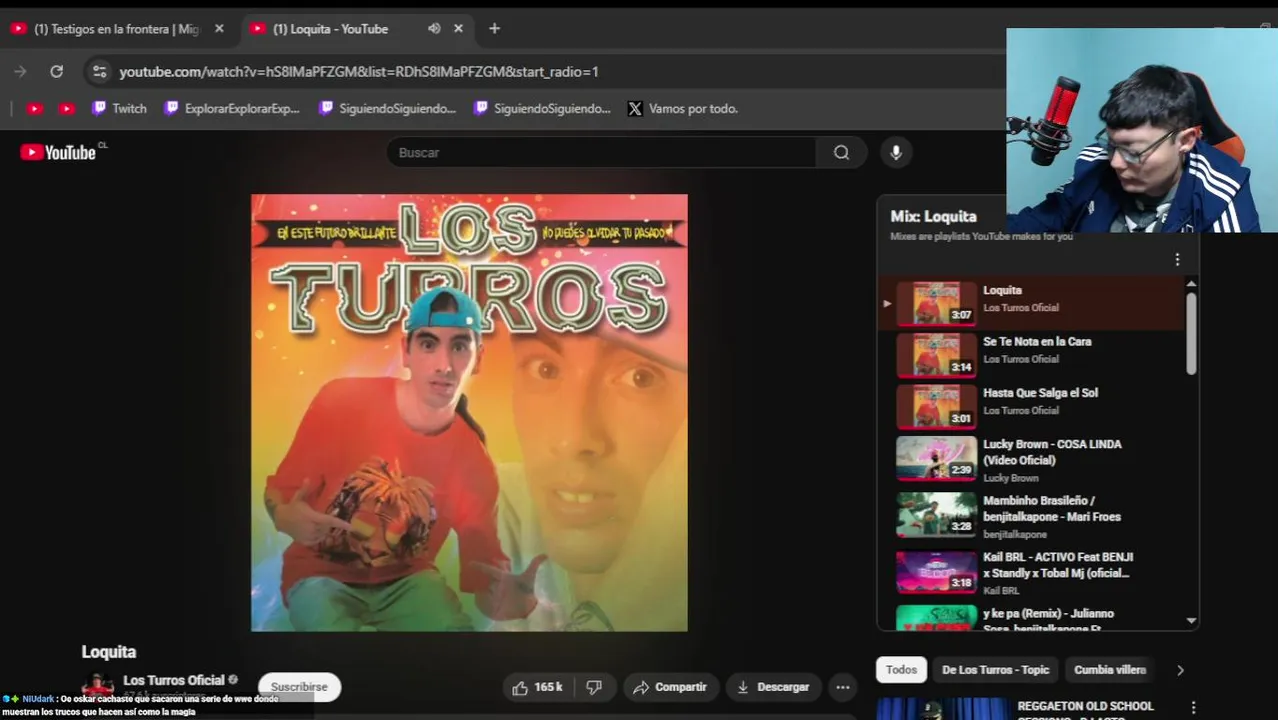Click the Loquita video title
1278x720 pixels.
(x=109, y=652)
